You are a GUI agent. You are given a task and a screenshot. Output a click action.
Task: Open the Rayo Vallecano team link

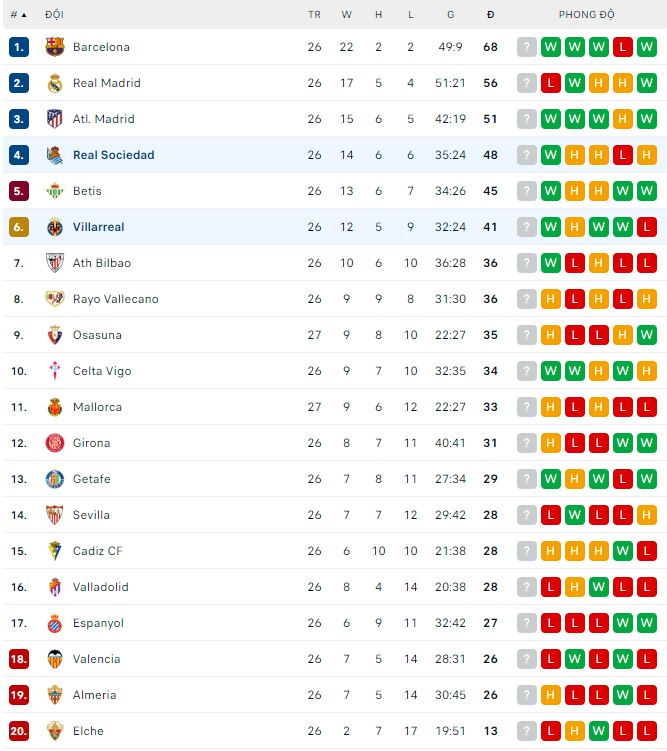tap(115, 299)
